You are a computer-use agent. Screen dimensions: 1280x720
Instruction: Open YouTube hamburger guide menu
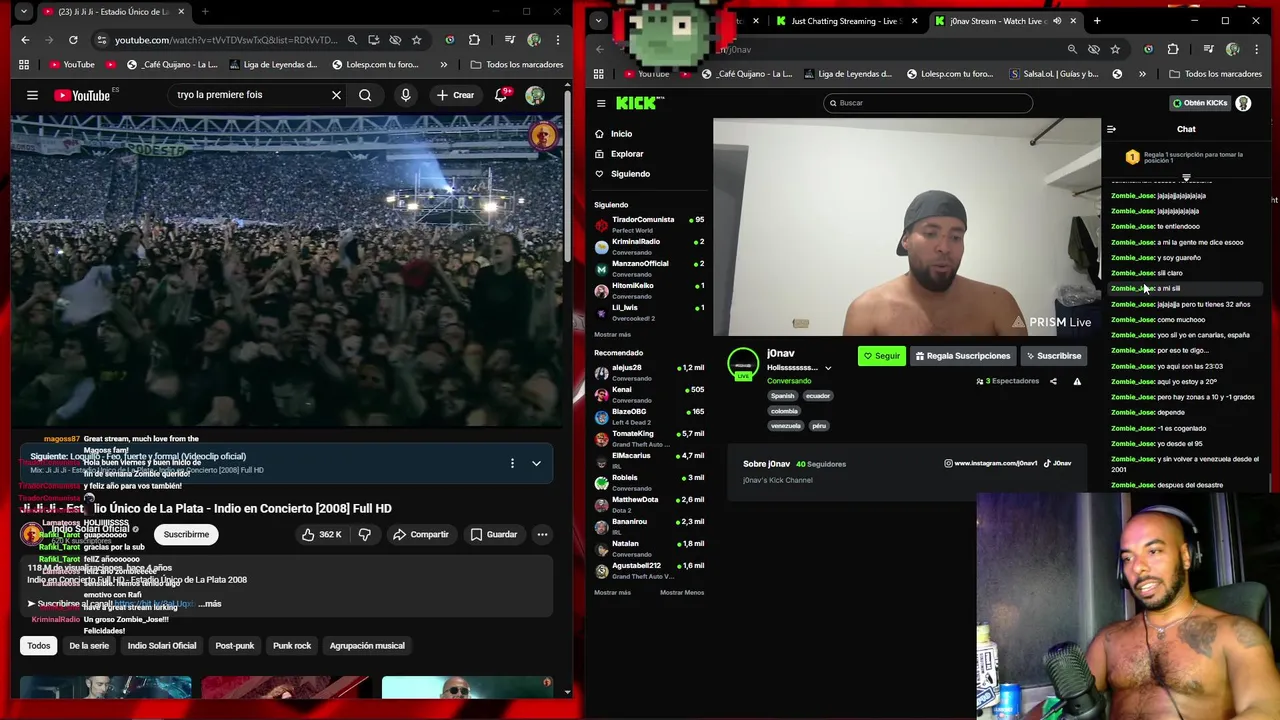pos(32,95)
